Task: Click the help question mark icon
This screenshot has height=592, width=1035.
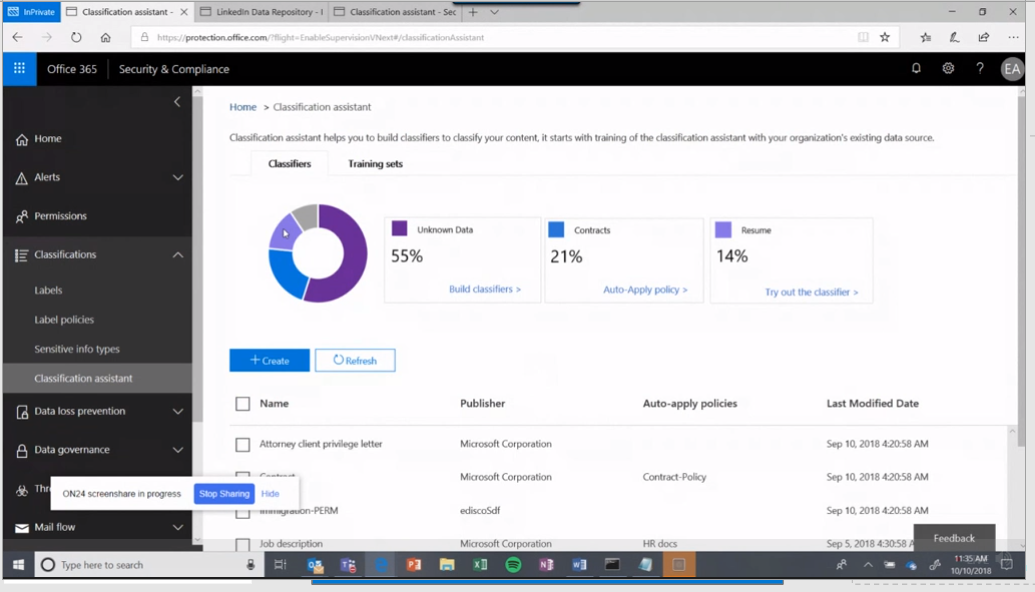Action: pyautogui.click(x=980, y=68)
